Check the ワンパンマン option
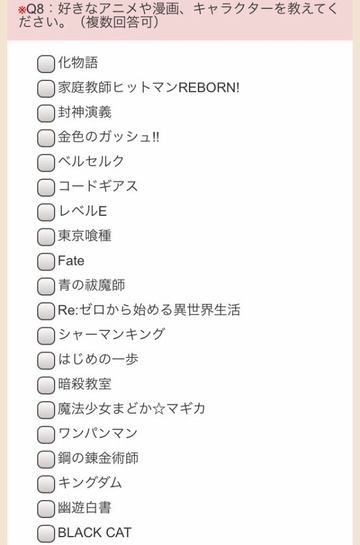 [46, 434]
